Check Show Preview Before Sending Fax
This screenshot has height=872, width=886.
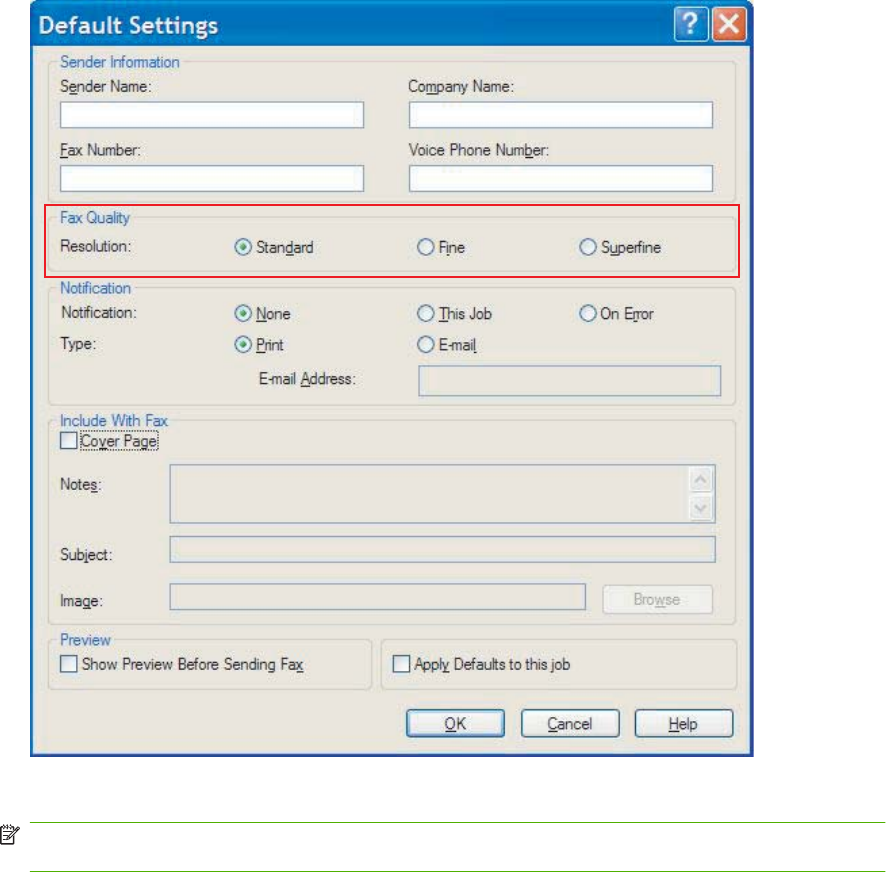pos(68,664)
